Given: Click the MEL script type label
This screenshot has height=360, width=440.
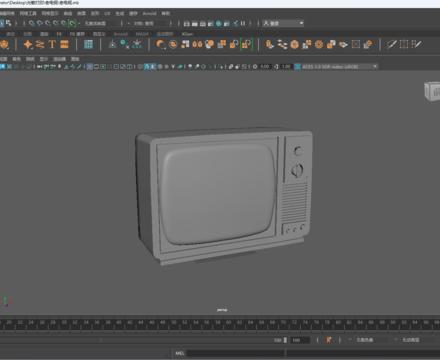Looking at the screenshot, I should (x=180, y=353).
